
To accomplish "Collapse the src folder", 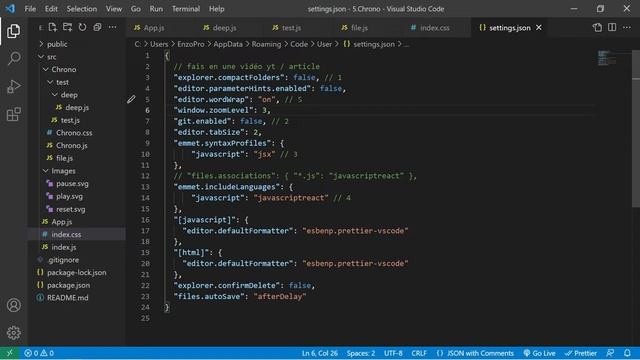I will [77, 57].
